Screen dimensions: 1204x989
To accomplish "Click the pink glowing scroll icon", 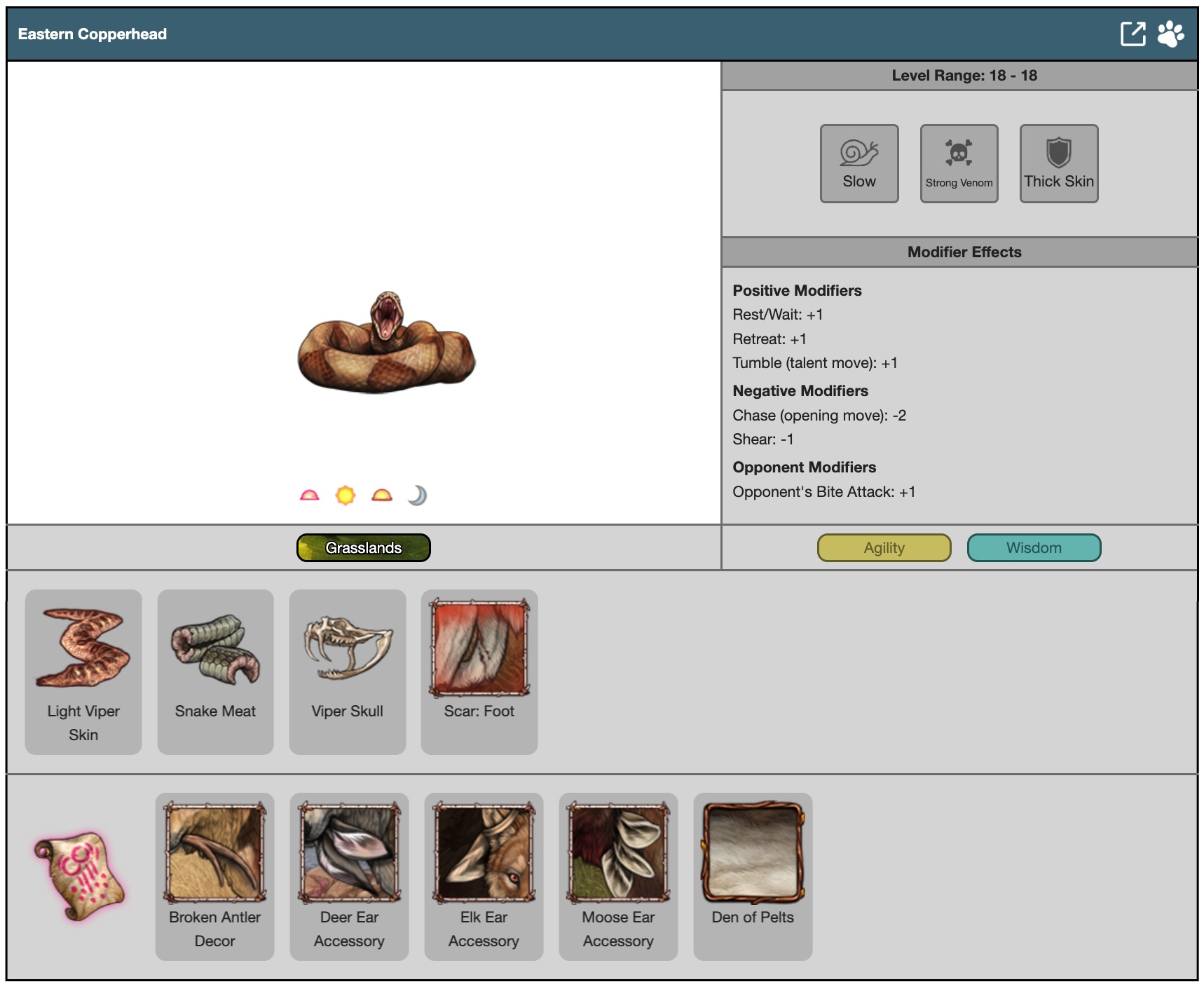I will 80,875.
